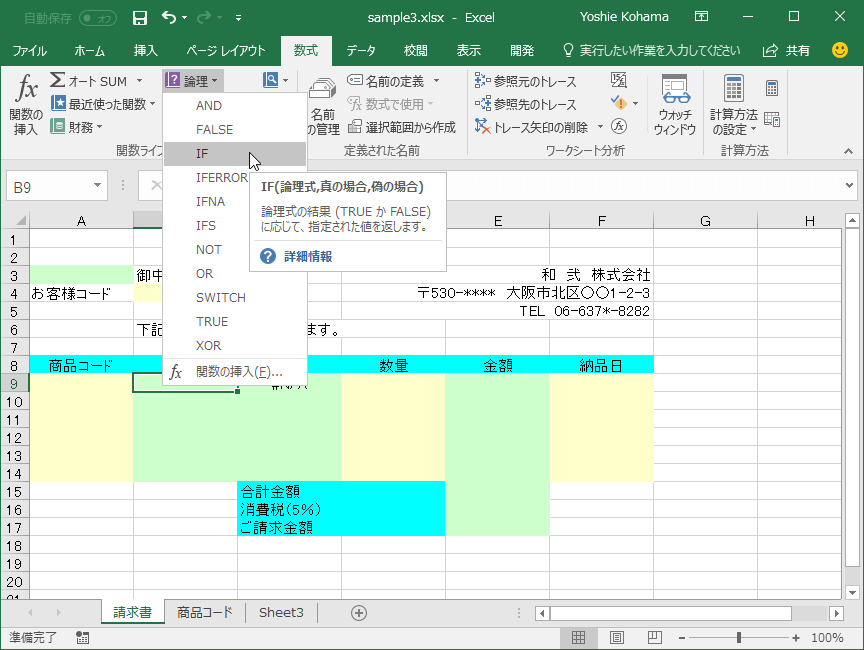Choose XOR in the function menu

click(235, 345)
